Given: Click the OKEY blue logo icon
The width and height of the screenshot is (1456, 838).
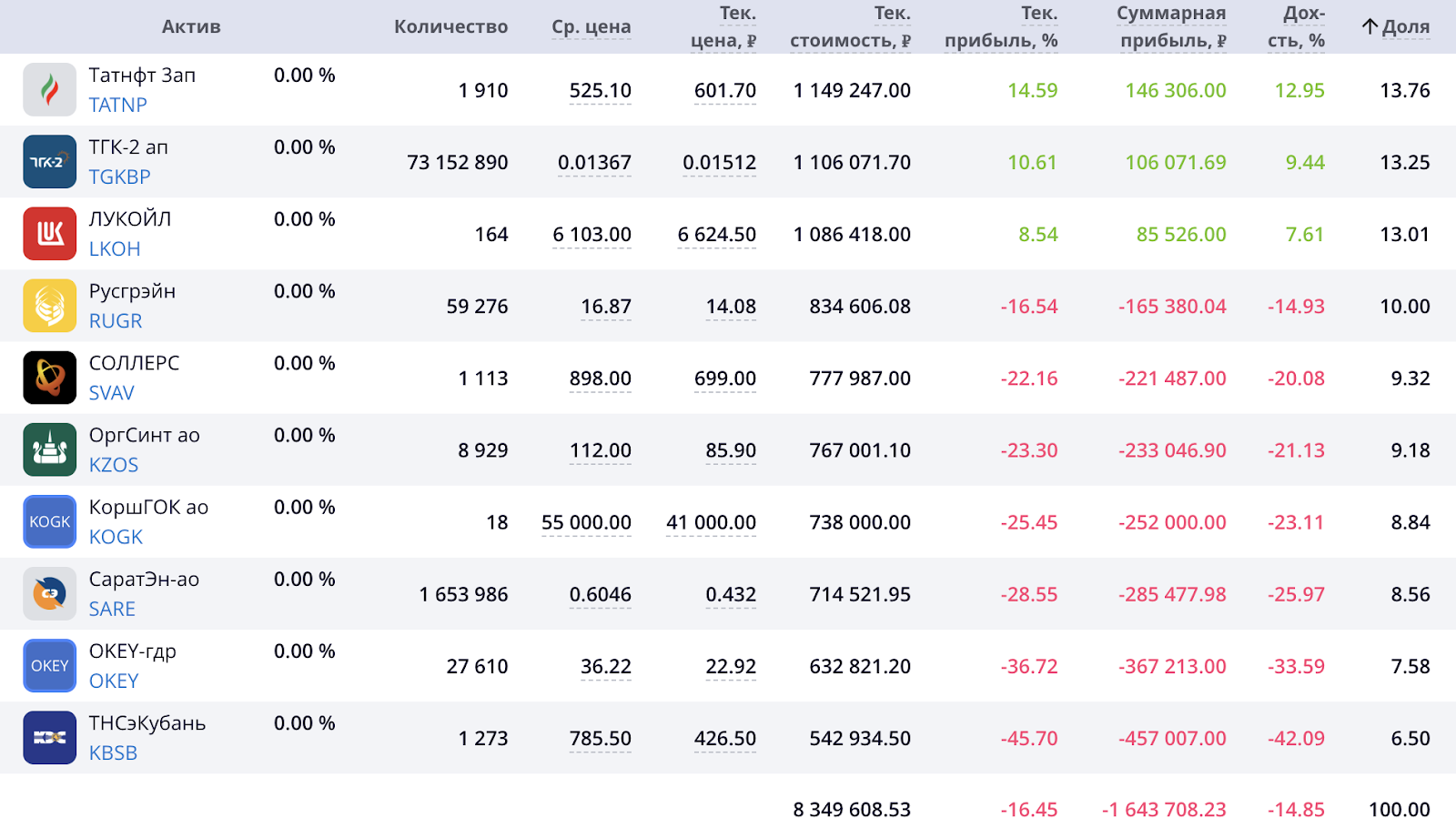Looking at the screenshot, I should tap(49, 666).
